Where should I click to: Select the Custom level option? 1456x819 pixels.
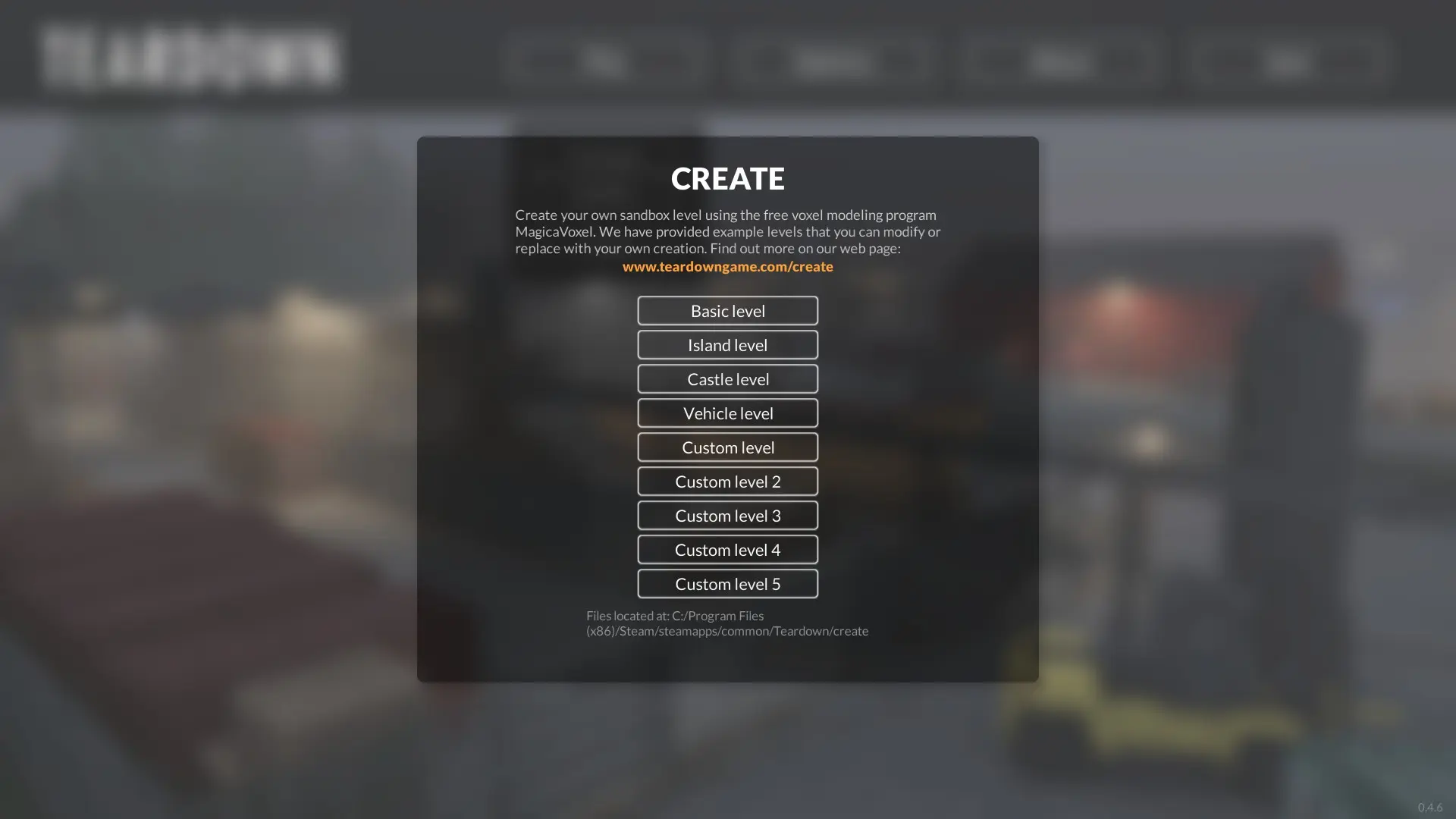[x=727, y=447]
